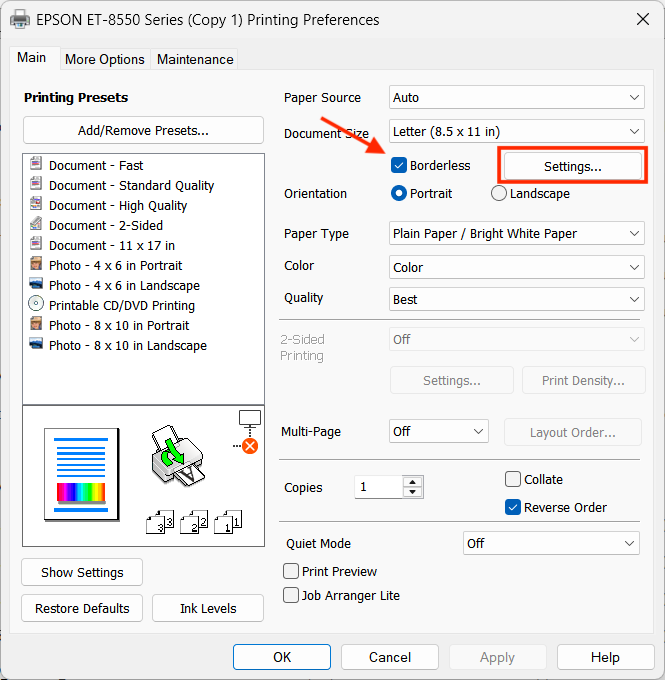
Task: Enable the Print Preview checkbox
Action: pyautogui.click(x=291, y=571)
